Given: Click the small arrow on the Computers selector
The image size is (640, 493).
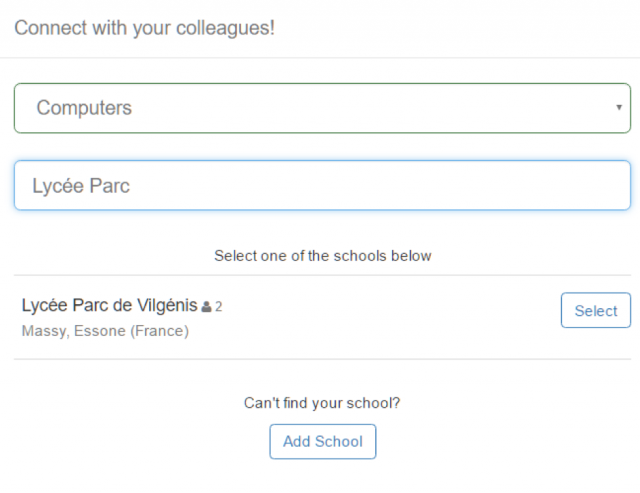Looking at the screenshot, I should 619,108.
